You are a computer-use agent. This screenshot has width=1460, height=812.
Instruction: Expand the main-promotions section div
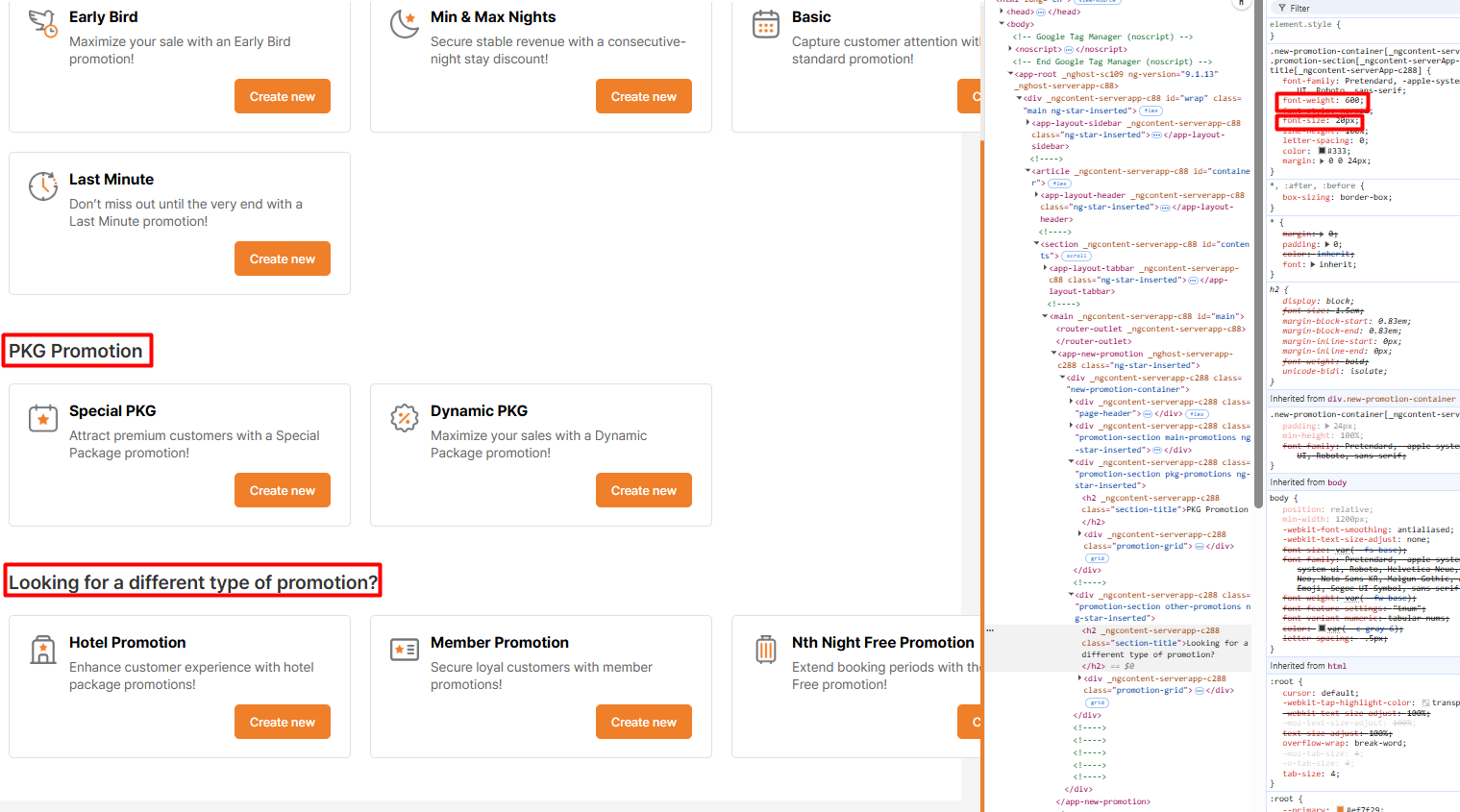tap(1072, 426)
